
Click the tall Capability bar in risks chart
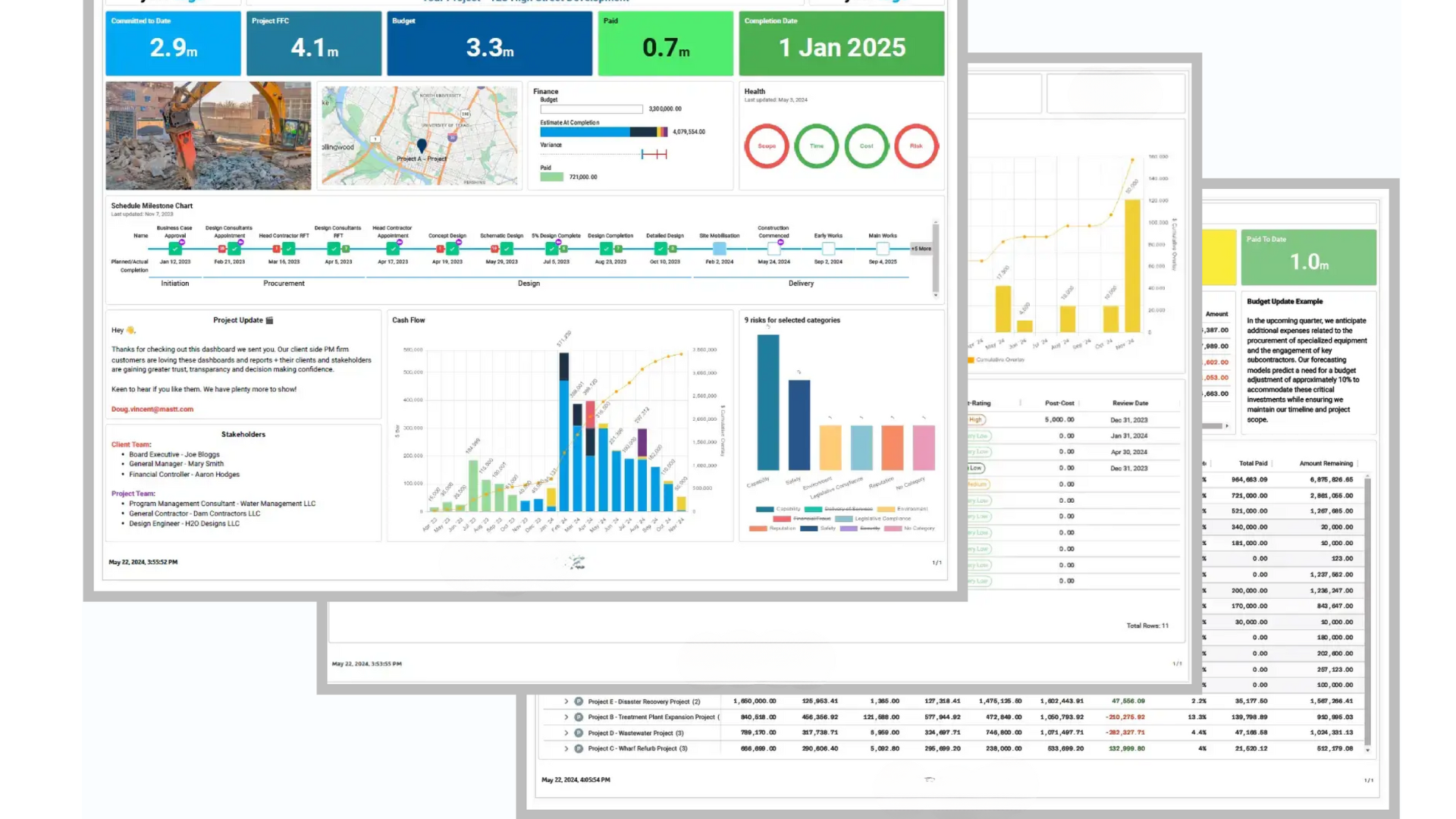[768, 403]
